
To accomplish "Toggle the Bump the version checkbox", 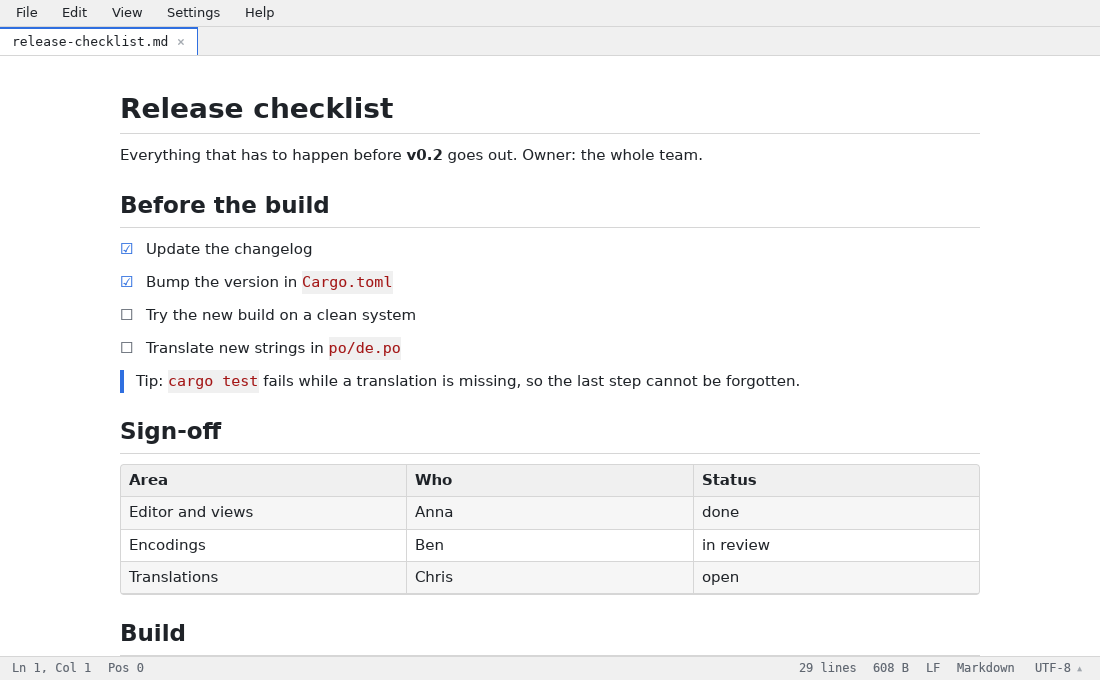I will tap(126, 282).
